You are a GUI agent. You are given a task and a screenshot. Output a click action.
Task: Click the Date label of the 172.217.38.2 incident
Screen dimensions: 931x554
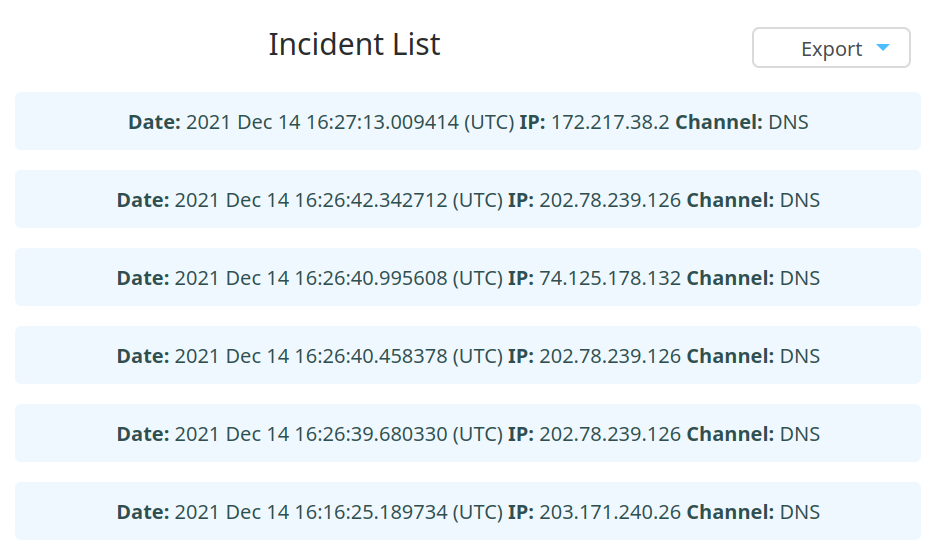click(154, 122)
